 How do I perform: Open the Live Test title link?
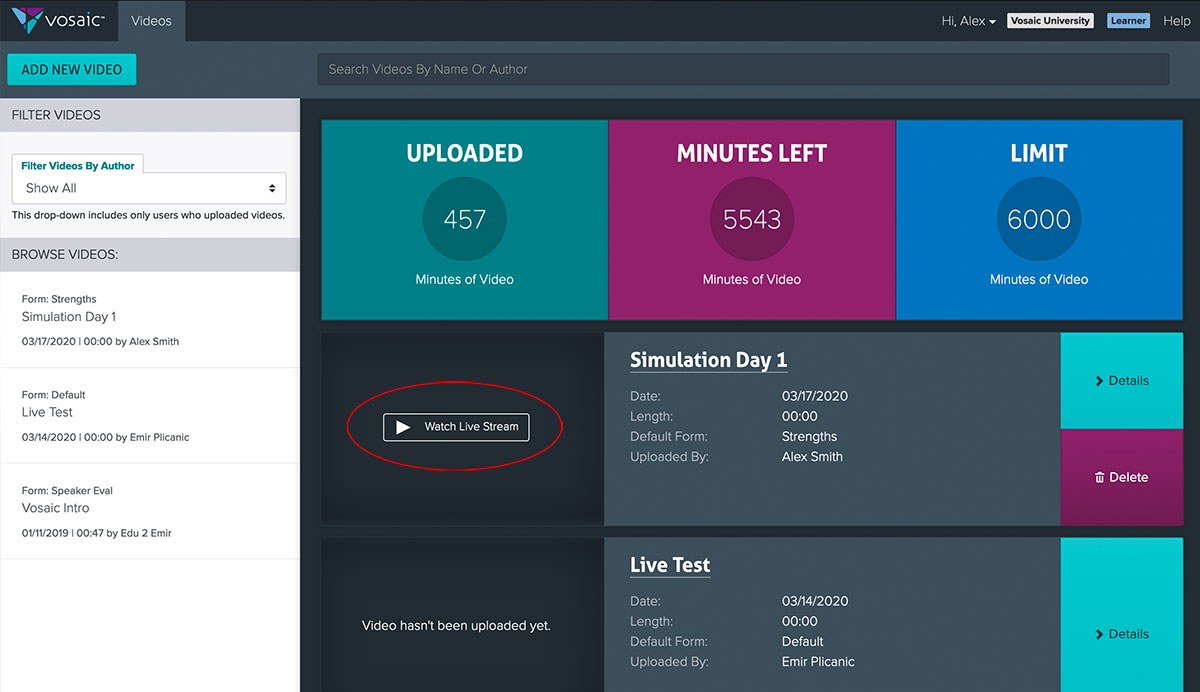click(670, 565)
